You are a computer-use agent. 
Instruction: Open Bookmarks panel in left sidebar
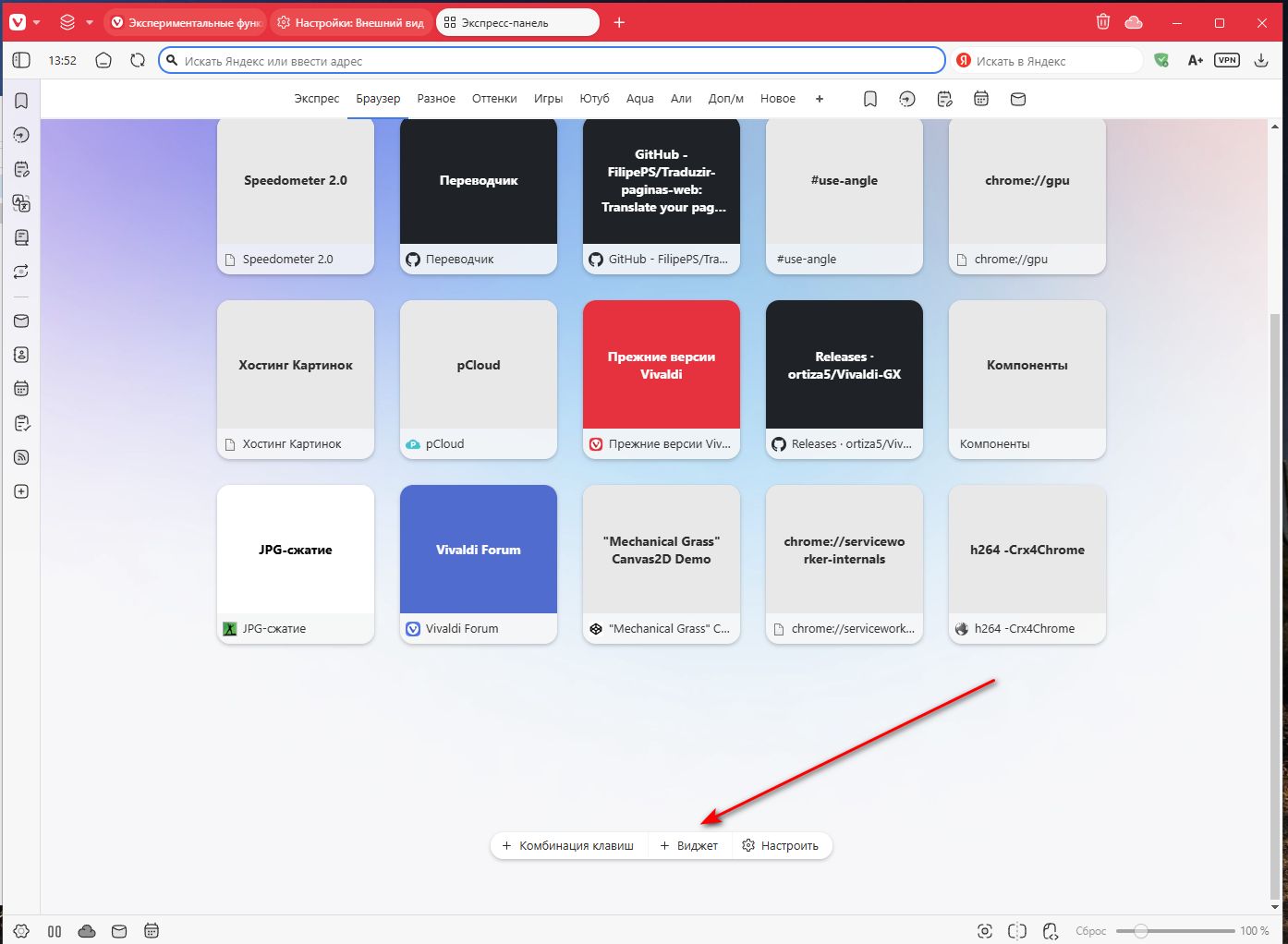pos(21,101)
